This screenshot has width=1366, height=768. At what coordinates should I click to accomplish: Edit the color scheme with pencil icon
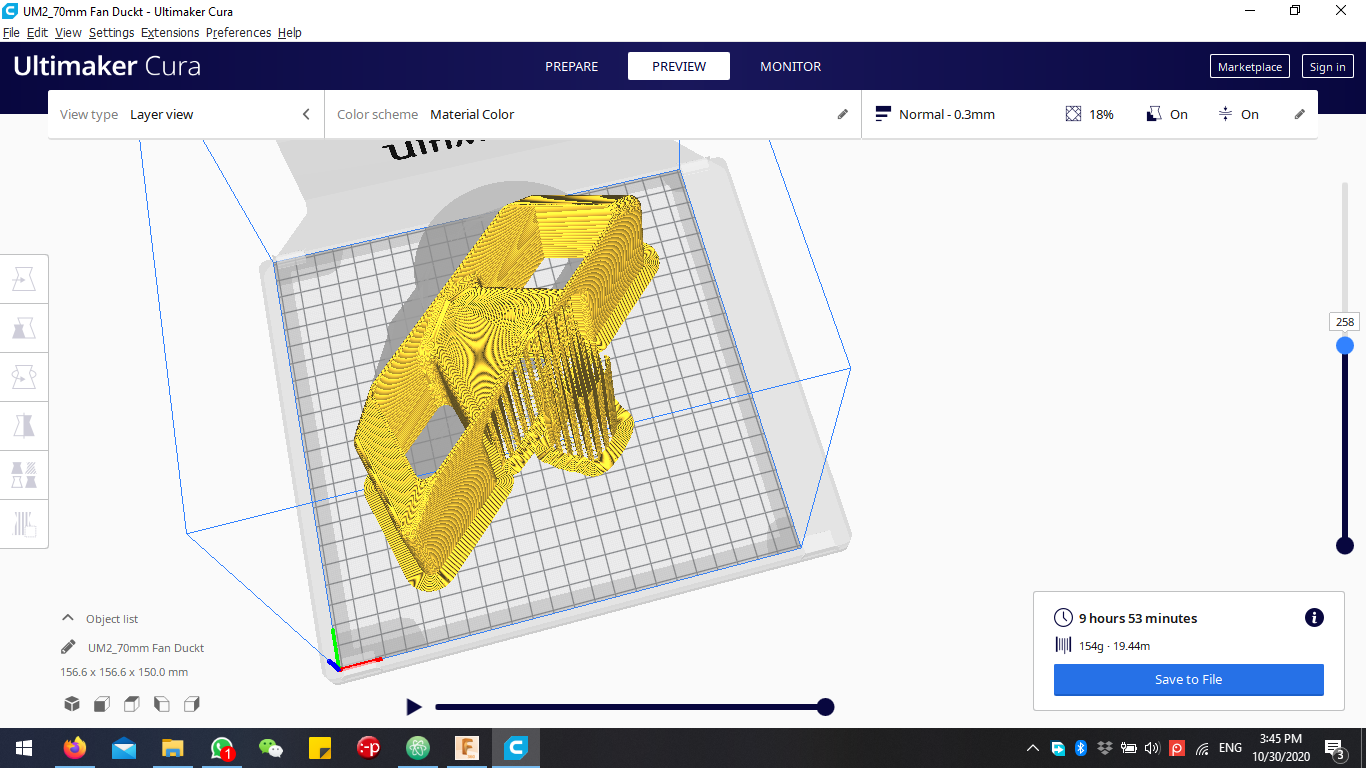tap(843, 114)
